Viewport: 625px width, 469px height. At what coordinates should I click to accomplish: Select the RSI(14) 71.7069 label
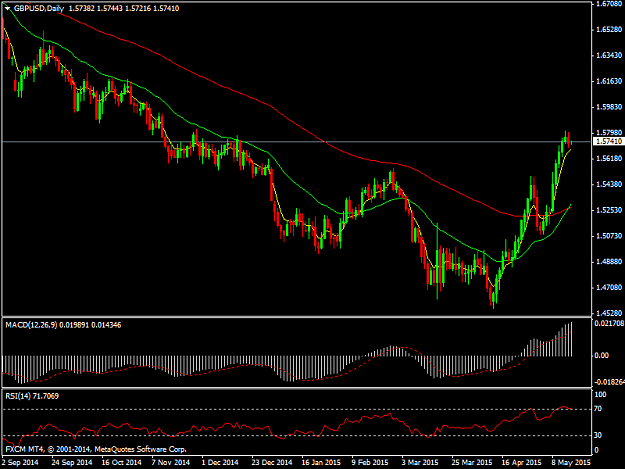pos(32,396)
